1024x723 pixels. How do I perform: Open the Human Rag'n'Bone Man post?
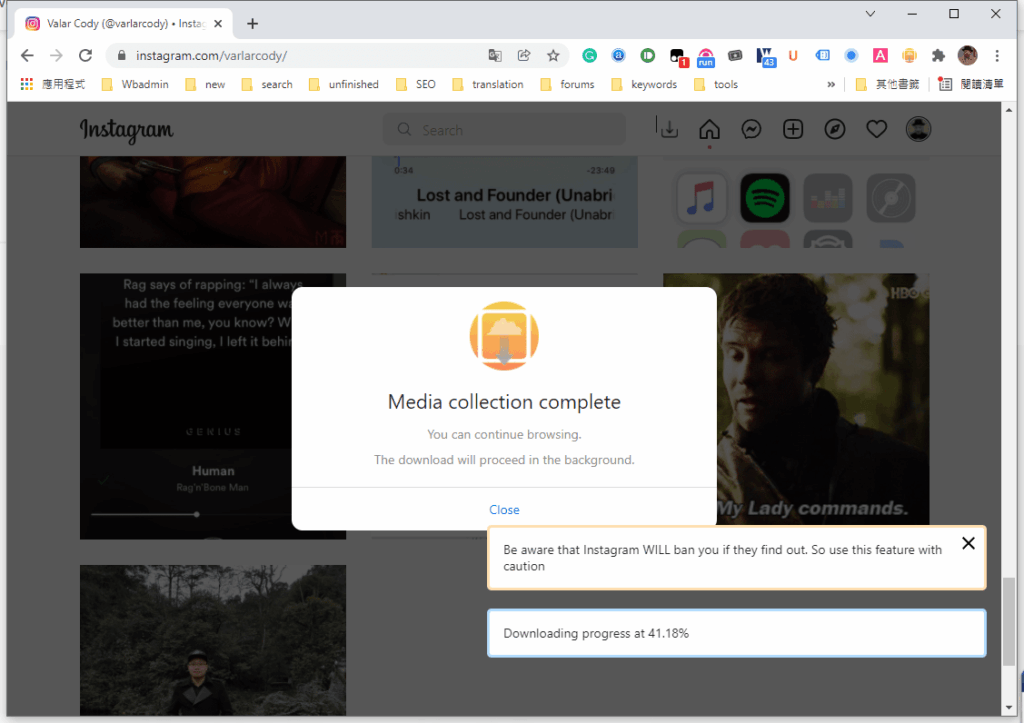tap(186, 406)
